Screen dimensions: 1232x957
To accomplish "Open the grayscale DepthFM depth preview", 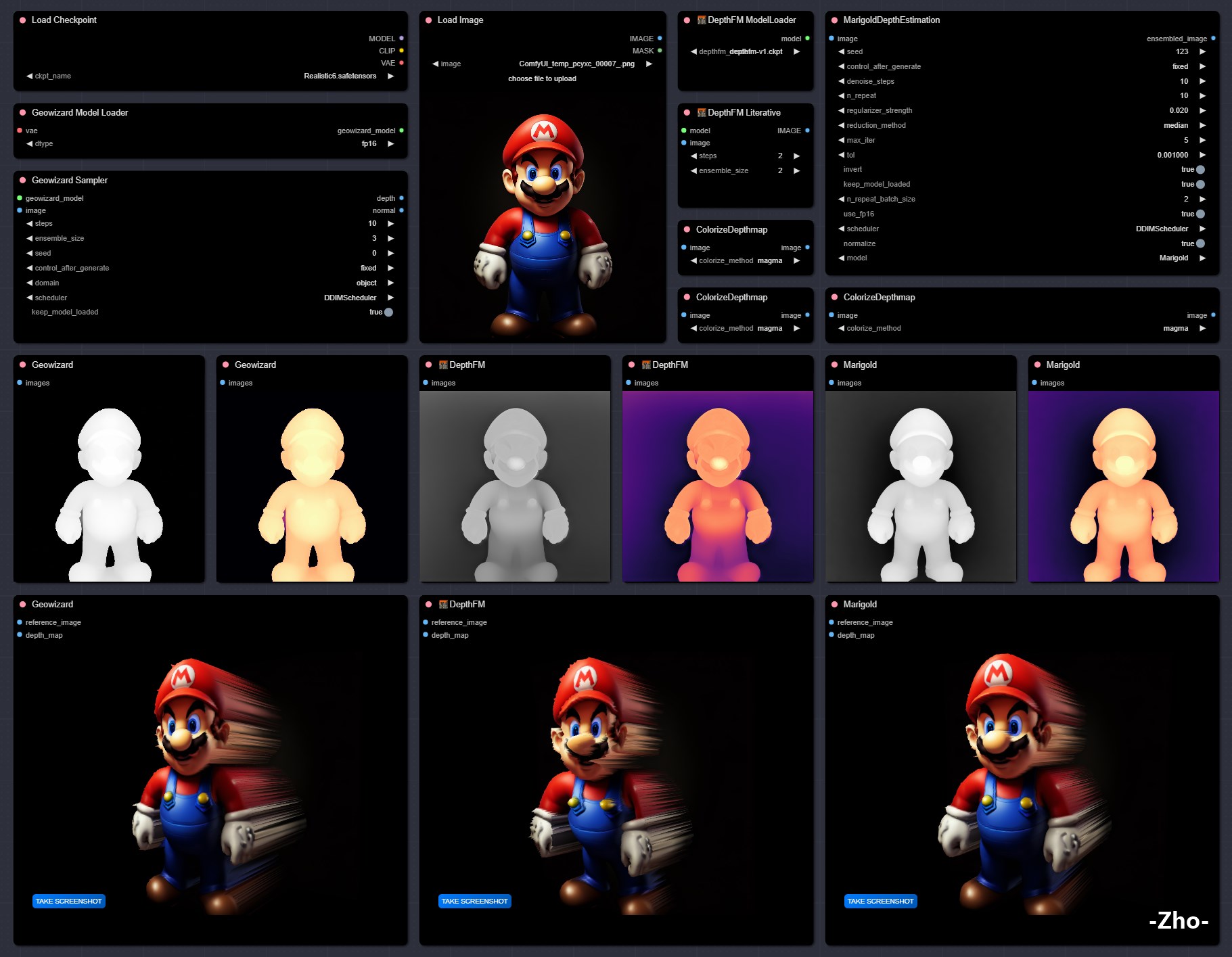I will coord(515,486).
